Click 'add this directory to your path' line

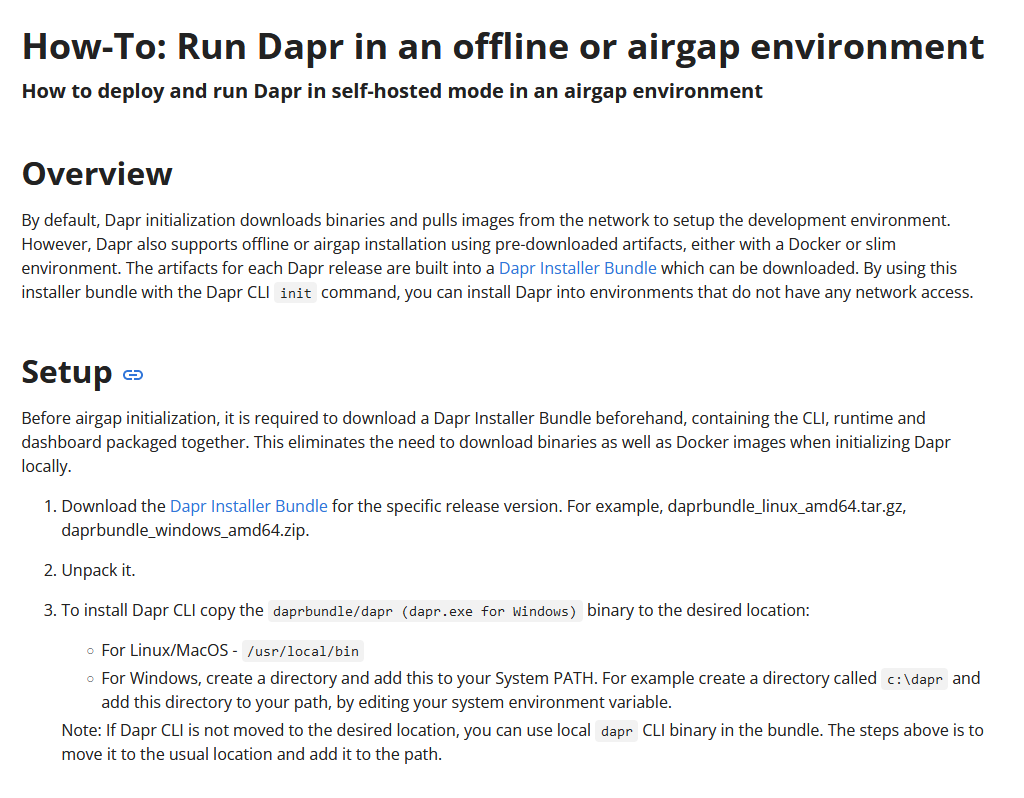point(386,702)
